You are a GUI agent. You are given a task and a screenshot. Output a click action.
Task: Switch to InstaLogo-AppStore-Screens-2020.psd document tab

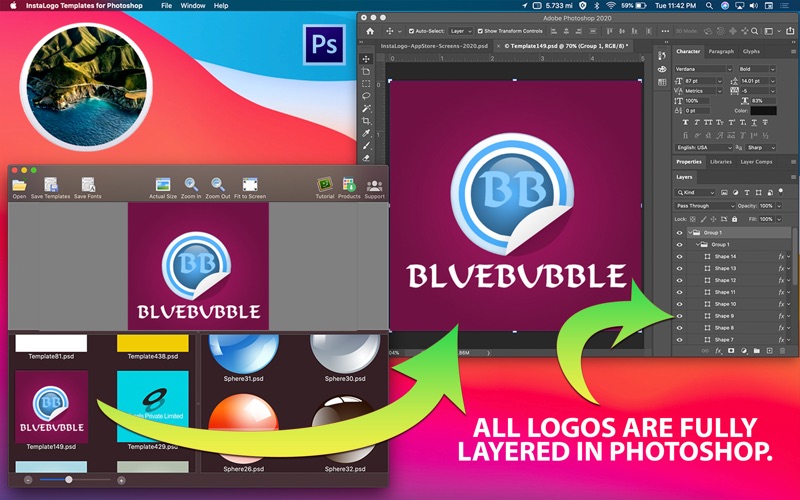click(434, 46)
